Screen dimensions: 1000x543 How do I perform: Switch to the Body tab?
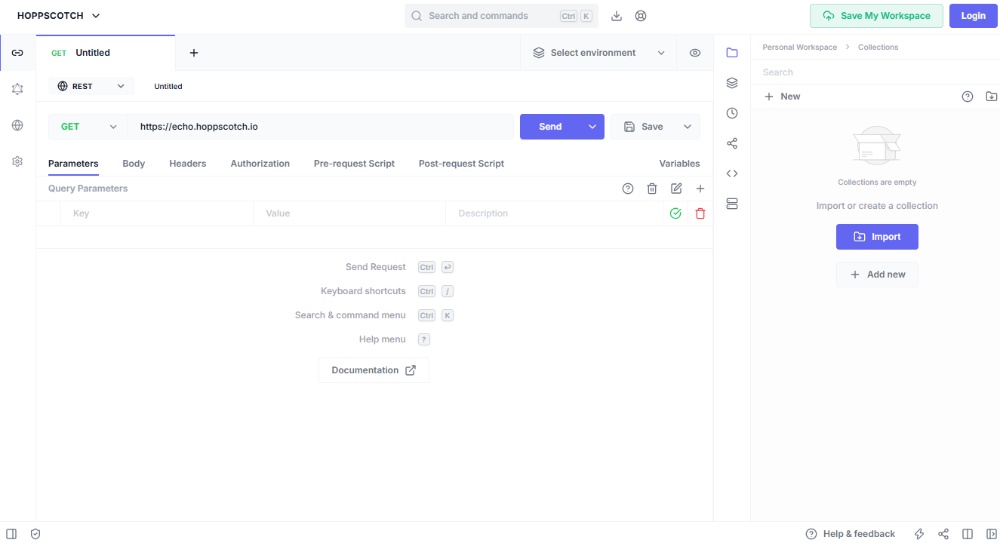click(133, 163)
